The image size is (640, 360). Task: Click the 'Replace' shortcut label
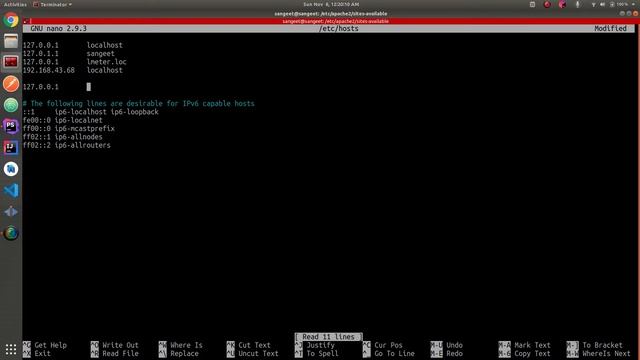[184, 353]
